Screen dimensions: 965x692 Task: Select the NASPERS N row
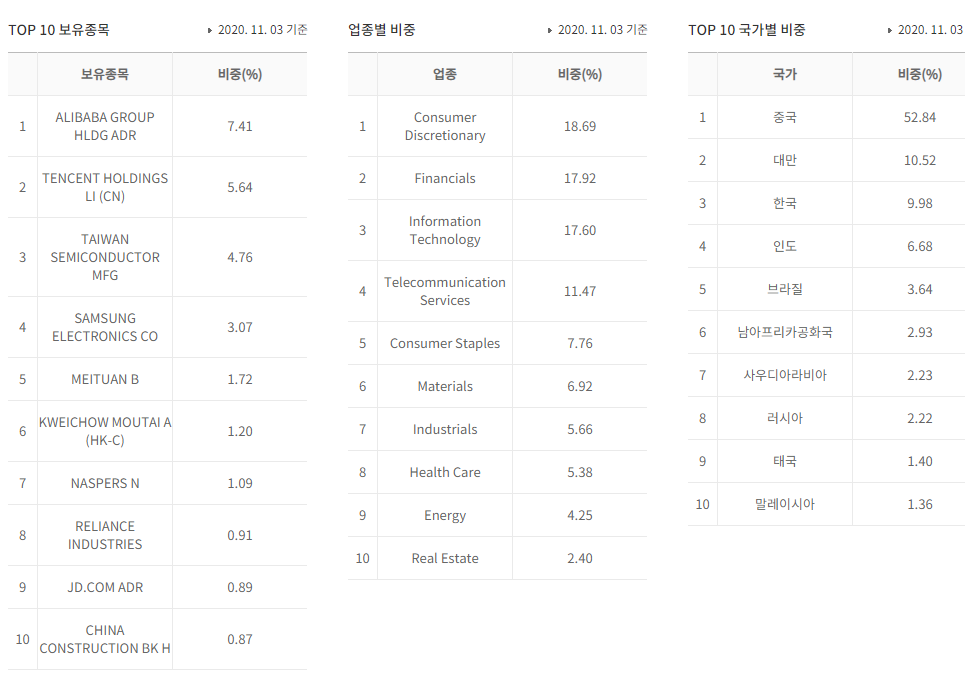[x=157, y=483]
